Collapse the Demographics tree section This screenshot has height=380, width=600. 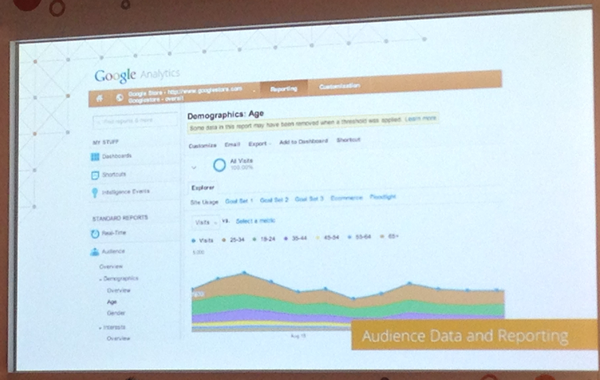coord(101,279)
